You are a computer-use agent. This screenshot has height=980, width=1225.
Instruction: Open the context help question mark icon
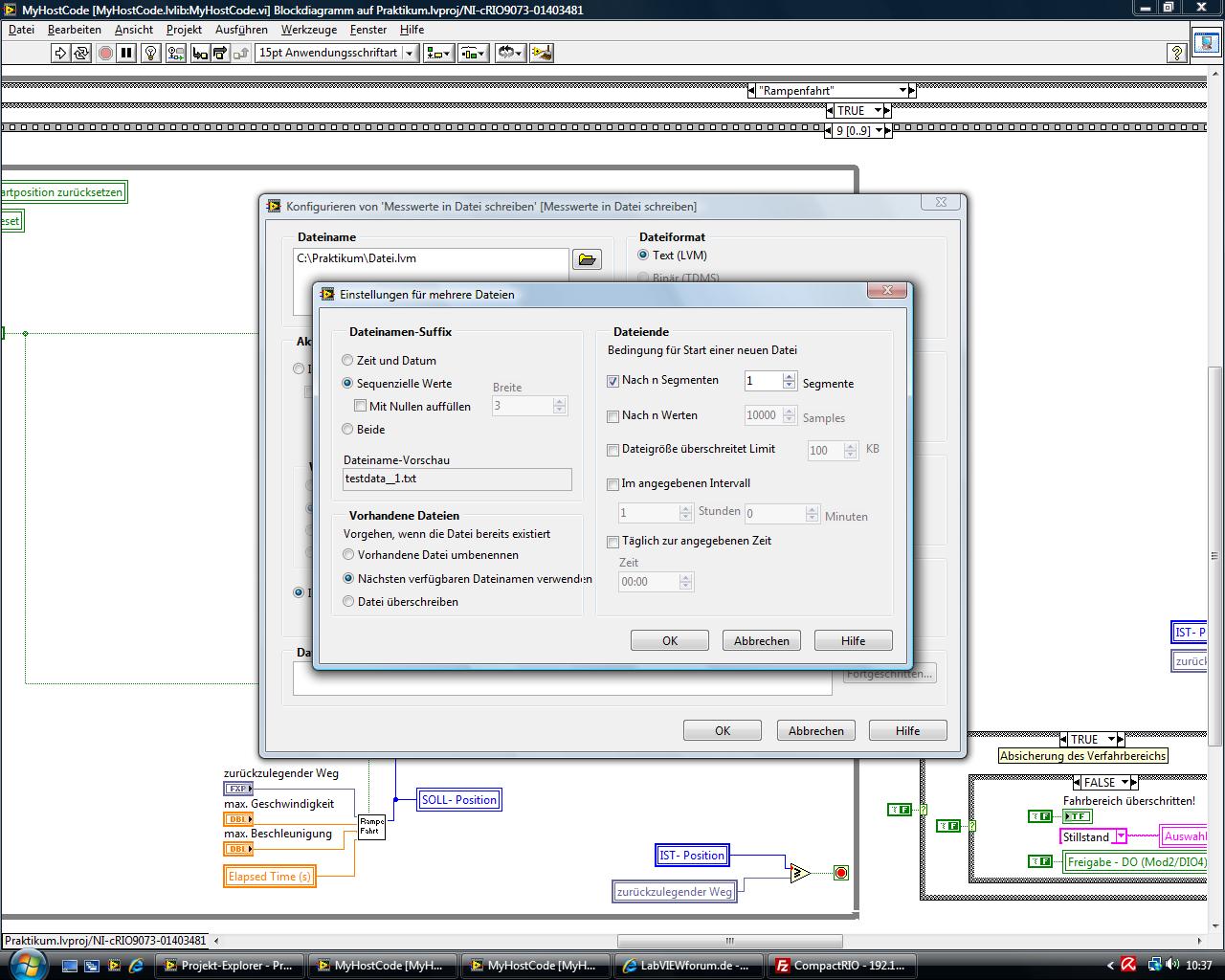[1177, 54]
